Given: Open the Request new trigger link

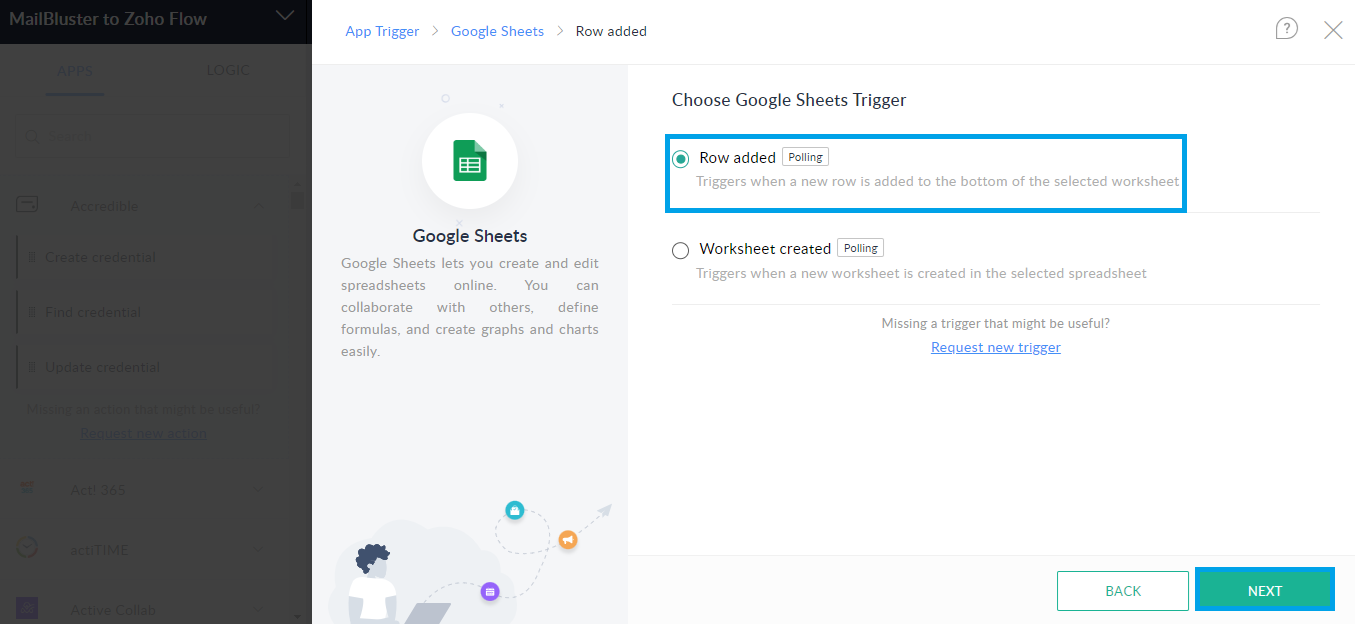Looking at the screenshot, I should tap(995, 346).
